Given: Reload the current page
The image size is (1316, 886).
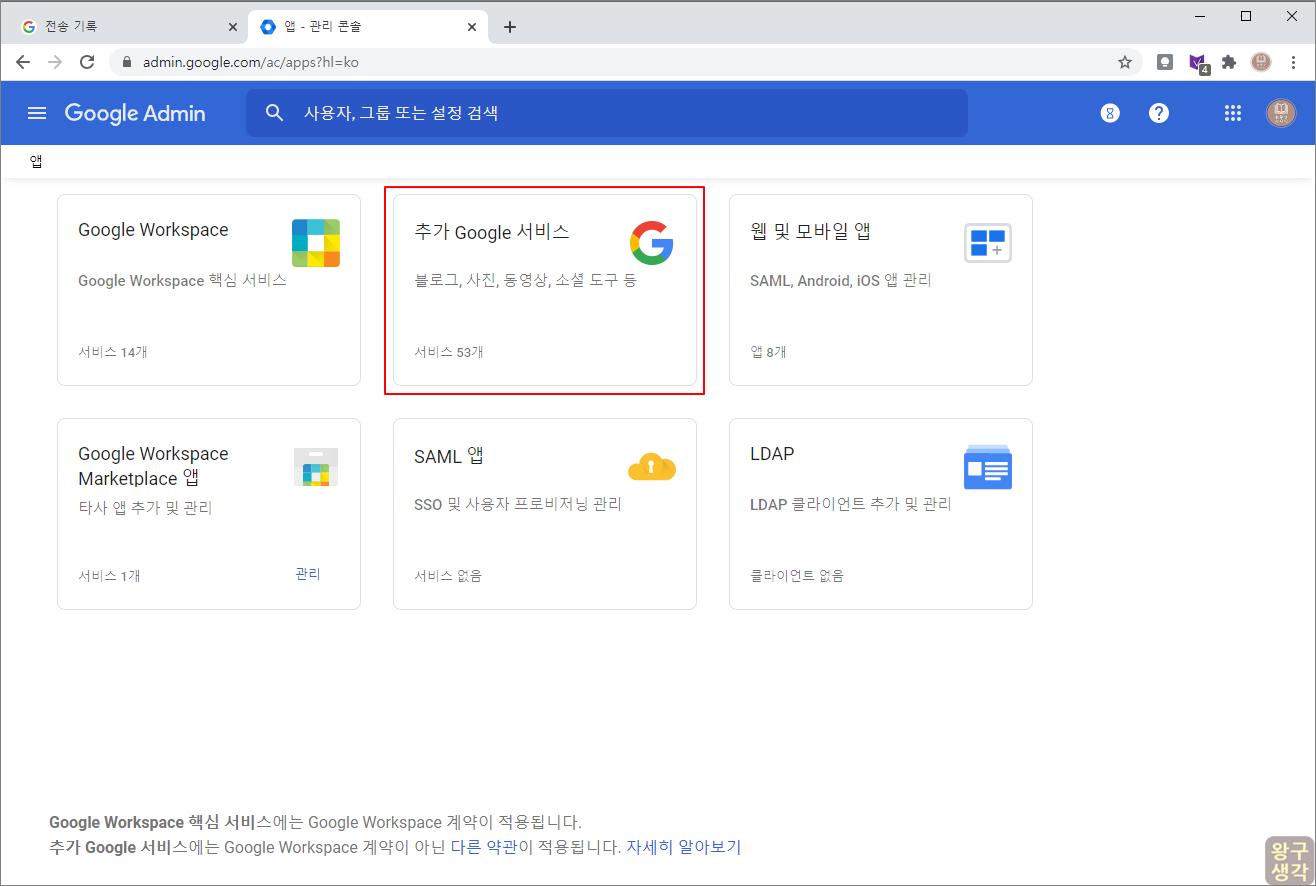Looking at the screenshot, I should (x=87, y=62).
